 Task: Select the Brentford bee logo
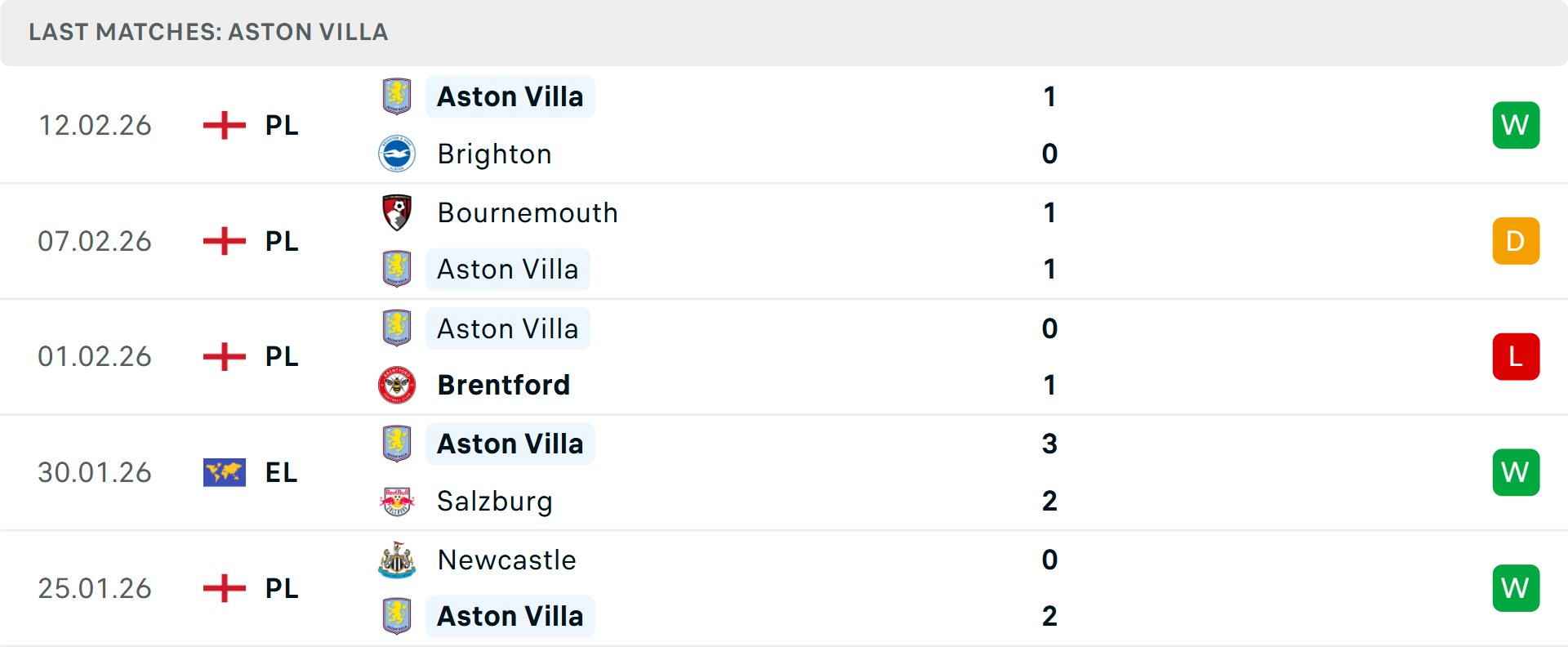[398, 385]
